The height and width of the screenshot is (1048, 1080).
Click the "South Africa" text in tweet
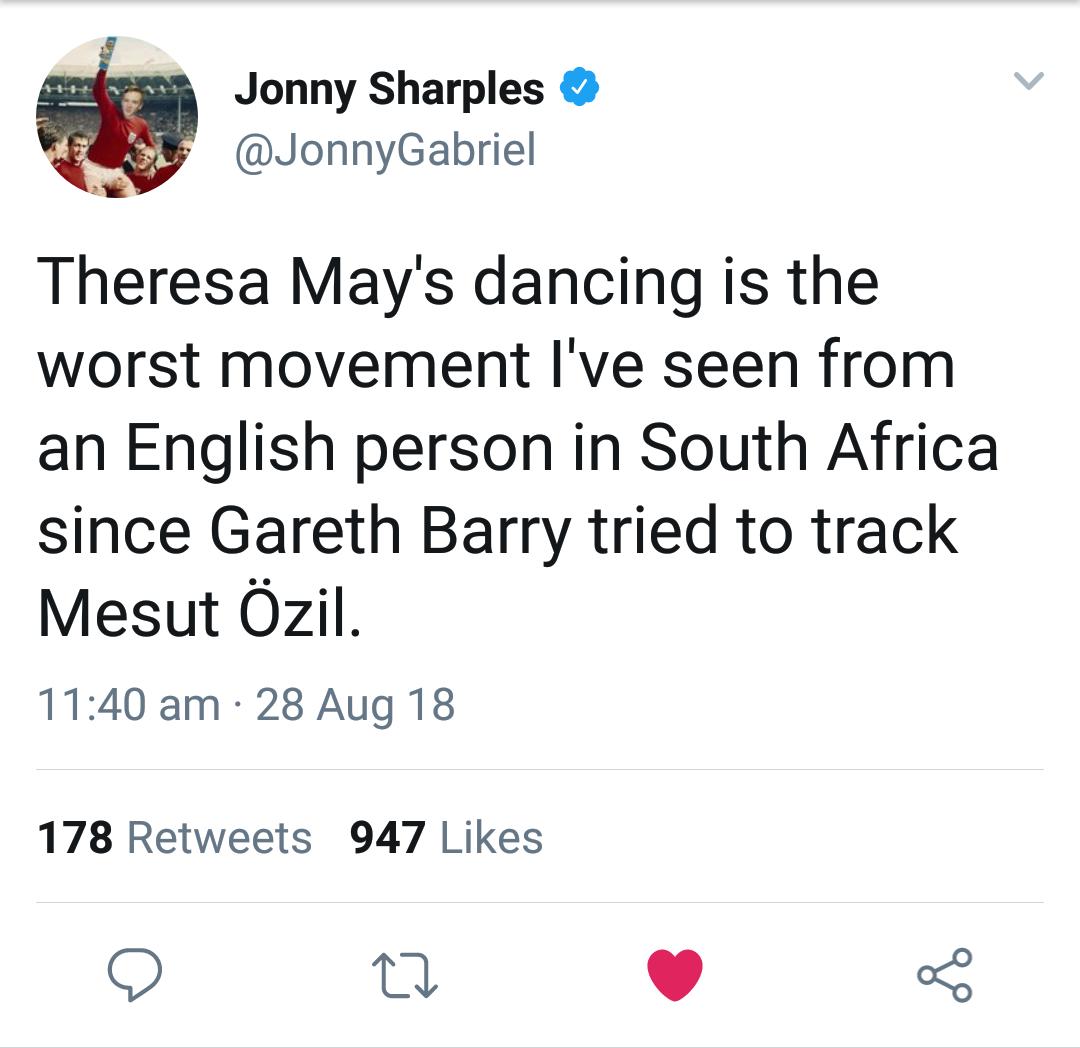tap(818, 447)
